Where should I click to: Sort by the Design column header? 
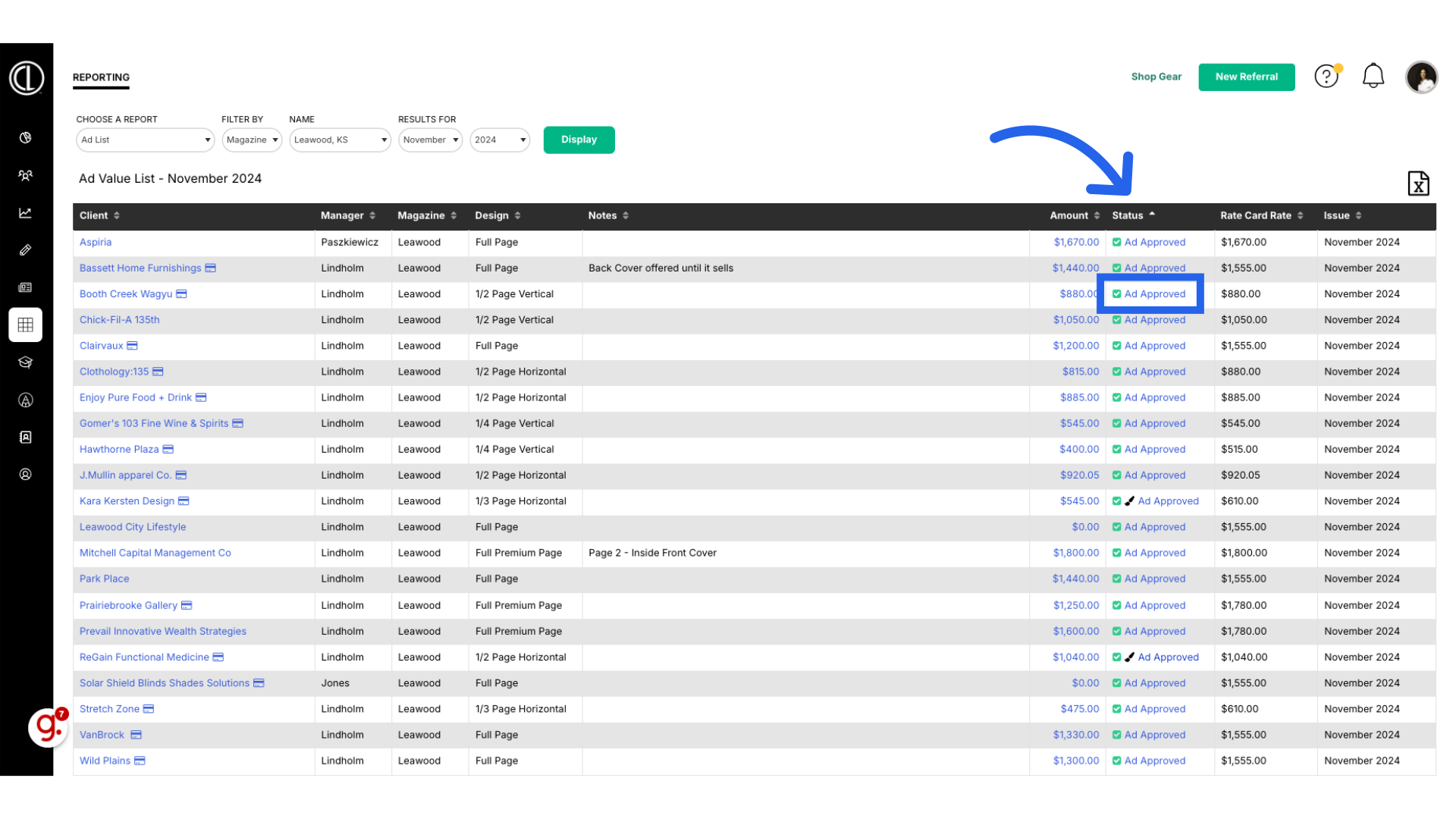[x=497, y=215]
